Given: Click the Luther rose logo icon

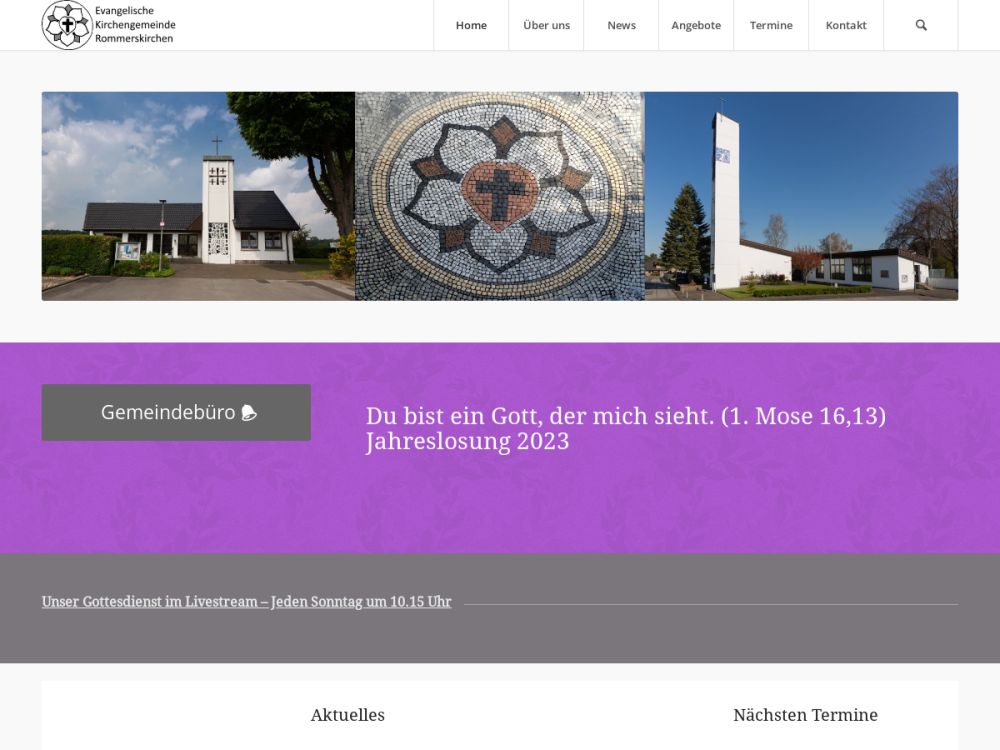Looking at the screenshot, I should 66,25.
